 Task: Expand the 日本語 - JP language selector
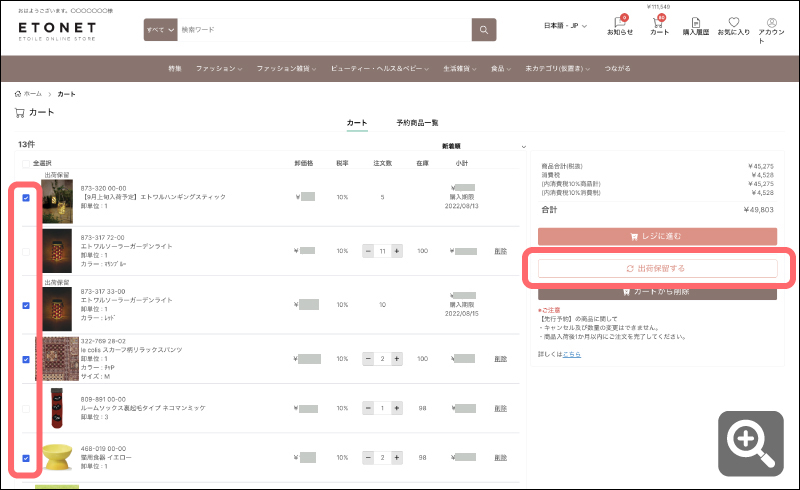[x=565, y=26]
